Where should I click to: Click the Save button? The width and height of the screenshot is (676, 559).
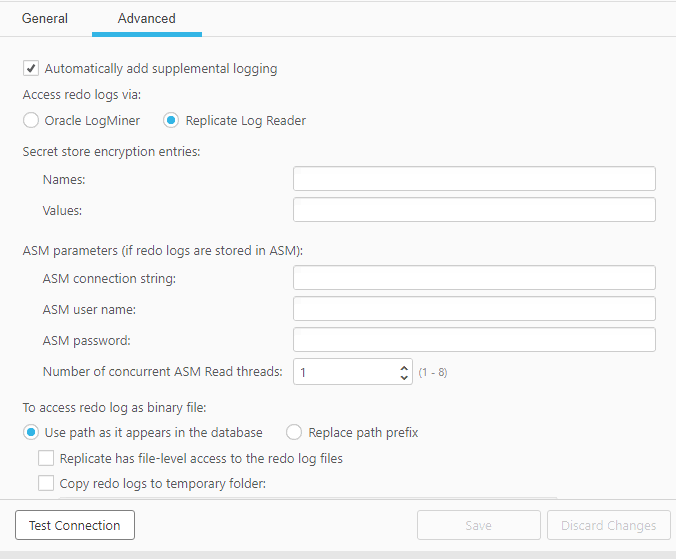478,525
